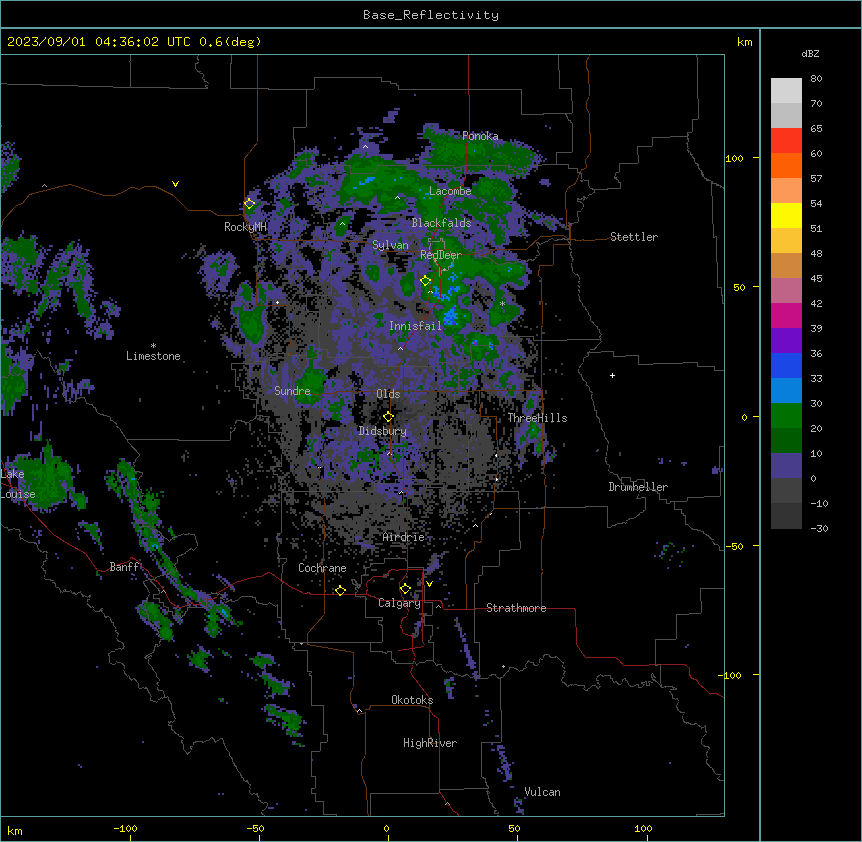Screen dimensions: 862x842
Task: Click the yellow V marker east of Calgary
Action: pyautogui.click(x=429, y=584)
